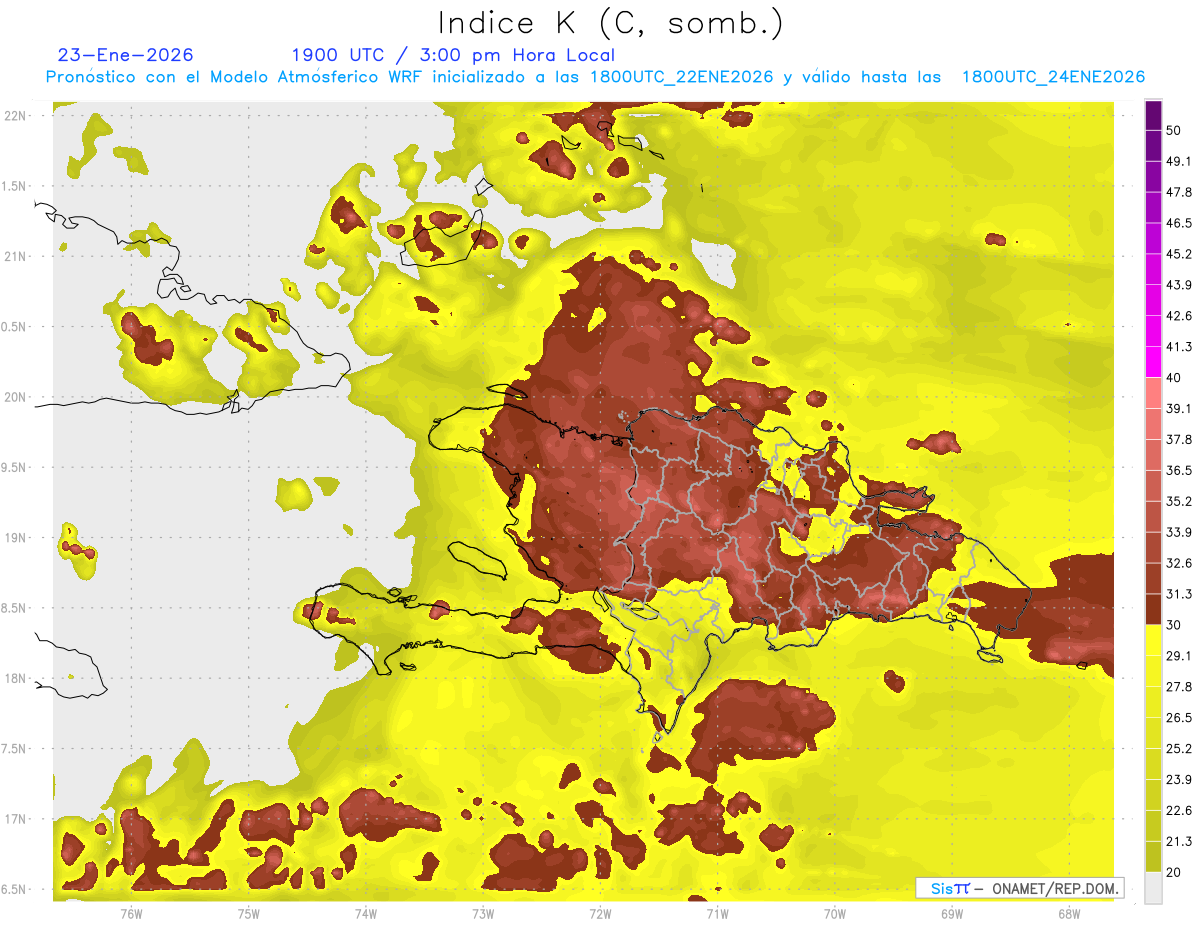Click legend value '47.8'
The height and width of the screenshot is (927, 1200).
(x=1179, y=192)
